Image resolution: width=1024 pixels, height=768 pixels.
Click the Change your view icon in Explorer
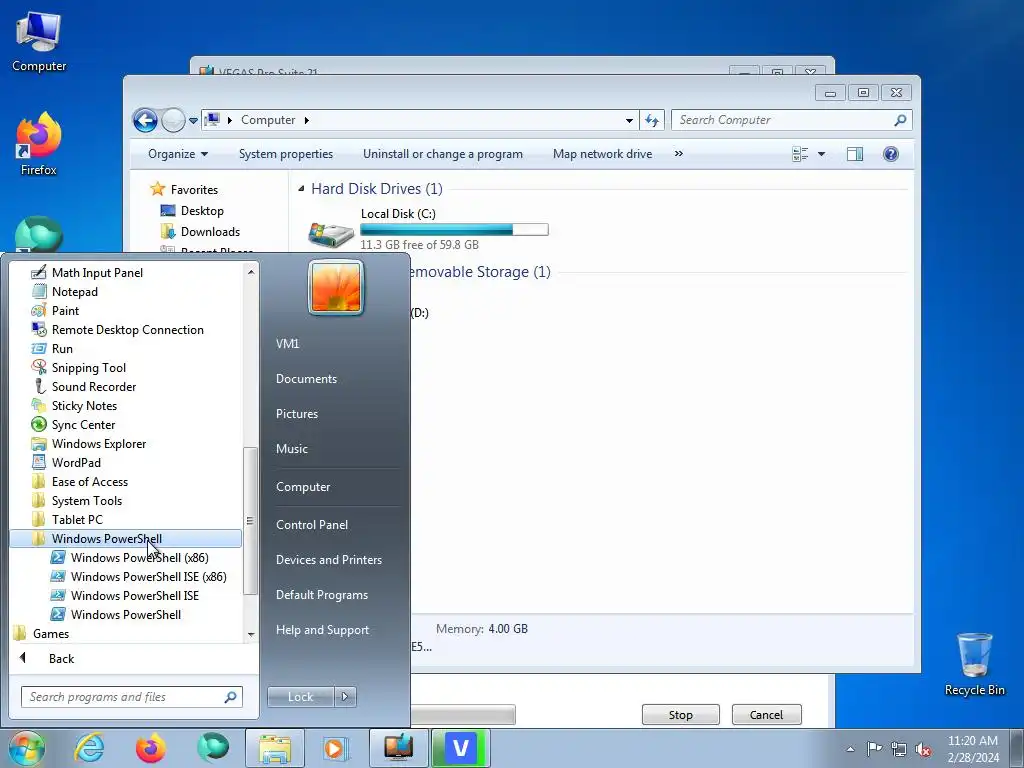pyautogui.click(x=800, y=154)
